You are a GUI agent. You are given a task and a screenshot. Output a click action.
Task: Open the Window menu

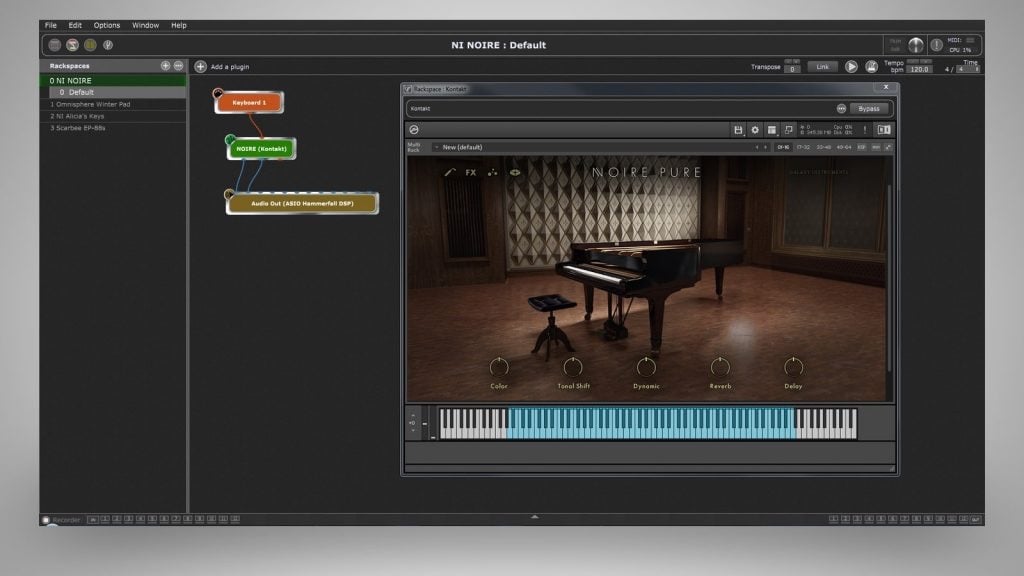tap(145, 25)
